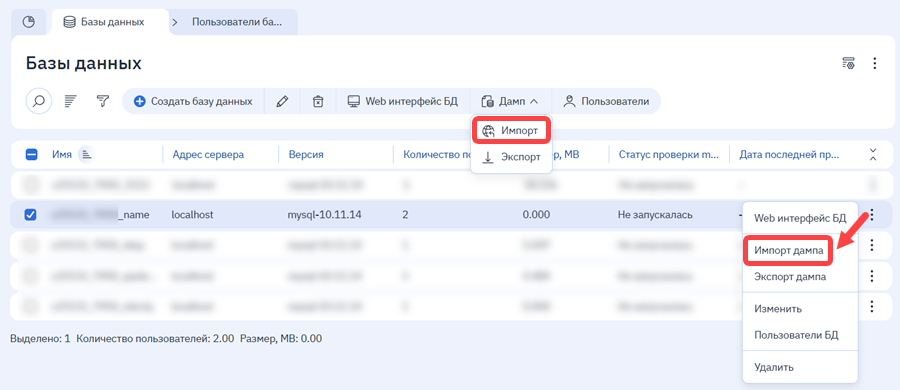
Task: Click the pencil edit icon
Action: (282, 102)
